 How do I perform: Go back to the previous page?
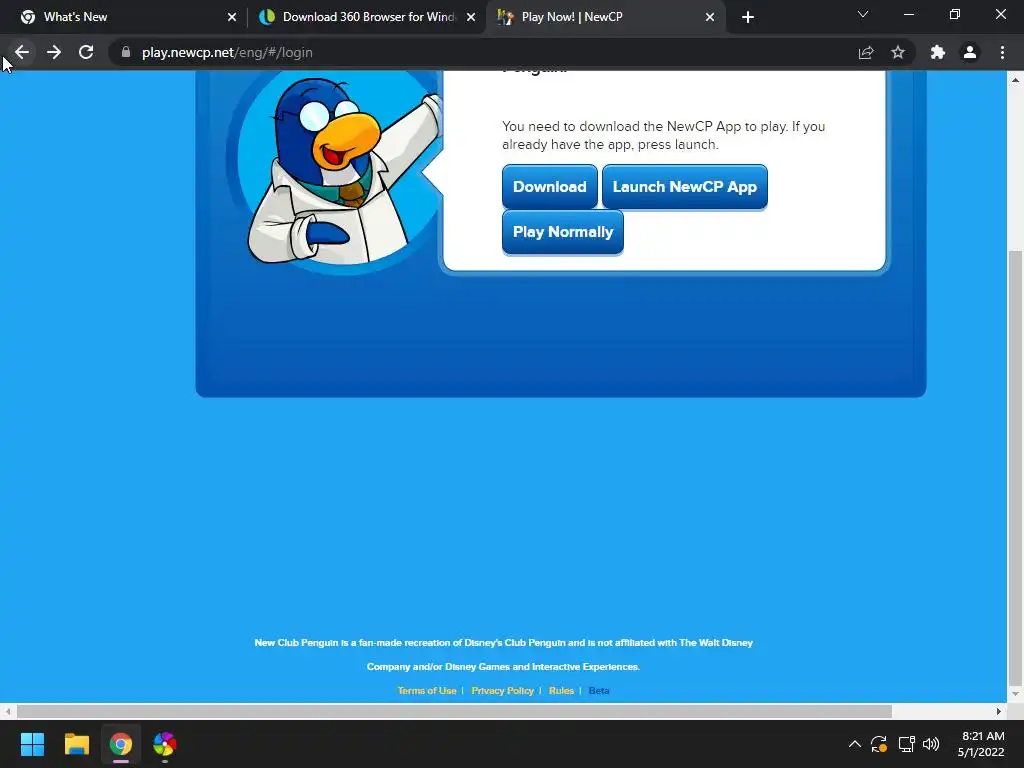22,52
